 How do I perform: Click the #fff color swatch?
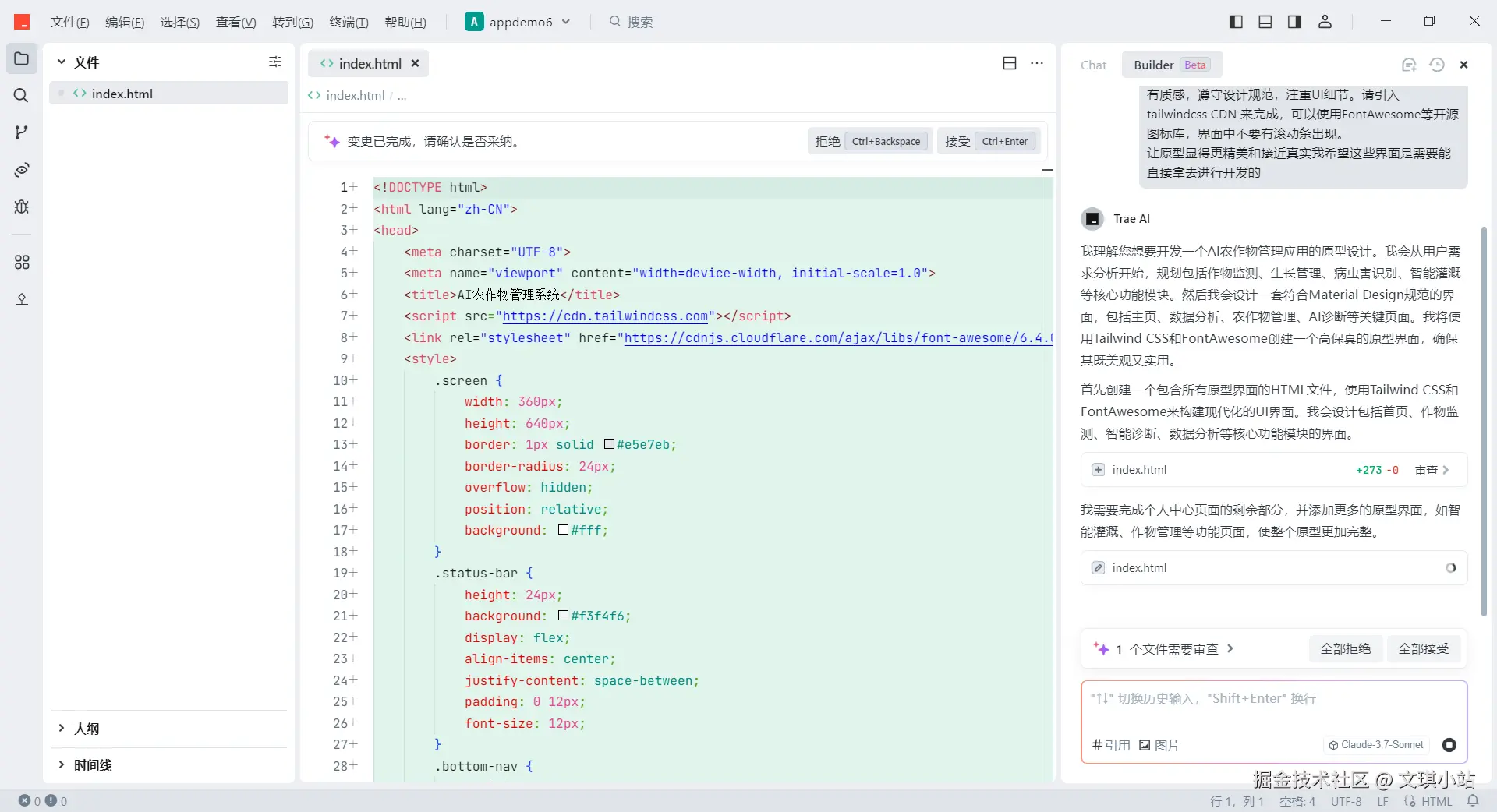(x=564, y=530)
